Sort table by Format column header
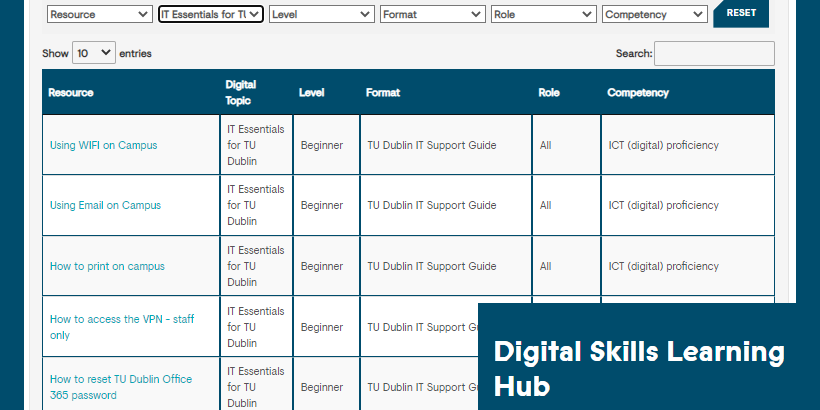Screen dimensions: 820x410 click(446, 93)
